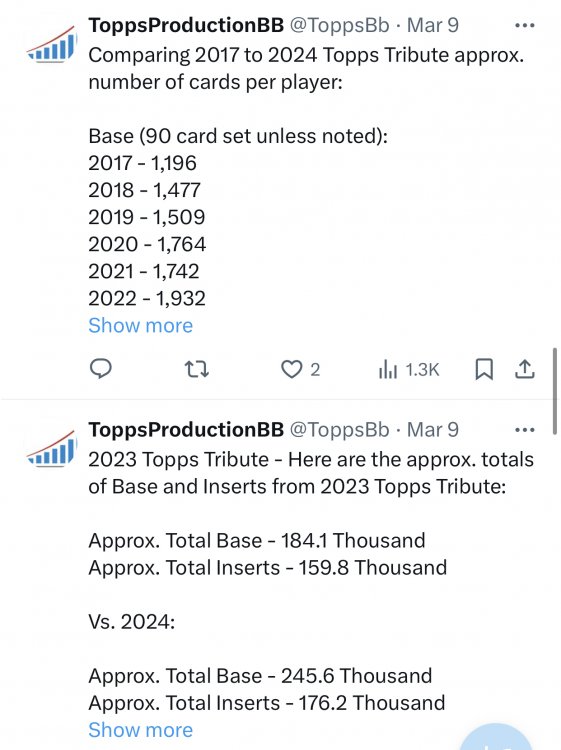Open more options on 2023 Tribute tweet

pyautogui.click(x=525, y=430)
